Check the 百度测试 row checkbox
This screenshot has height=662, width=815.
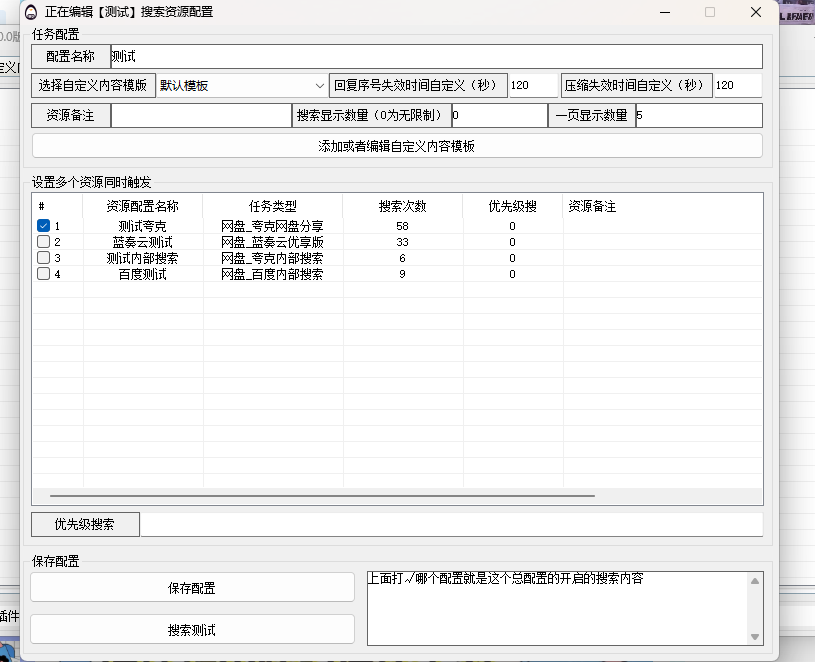pos(43,273)
